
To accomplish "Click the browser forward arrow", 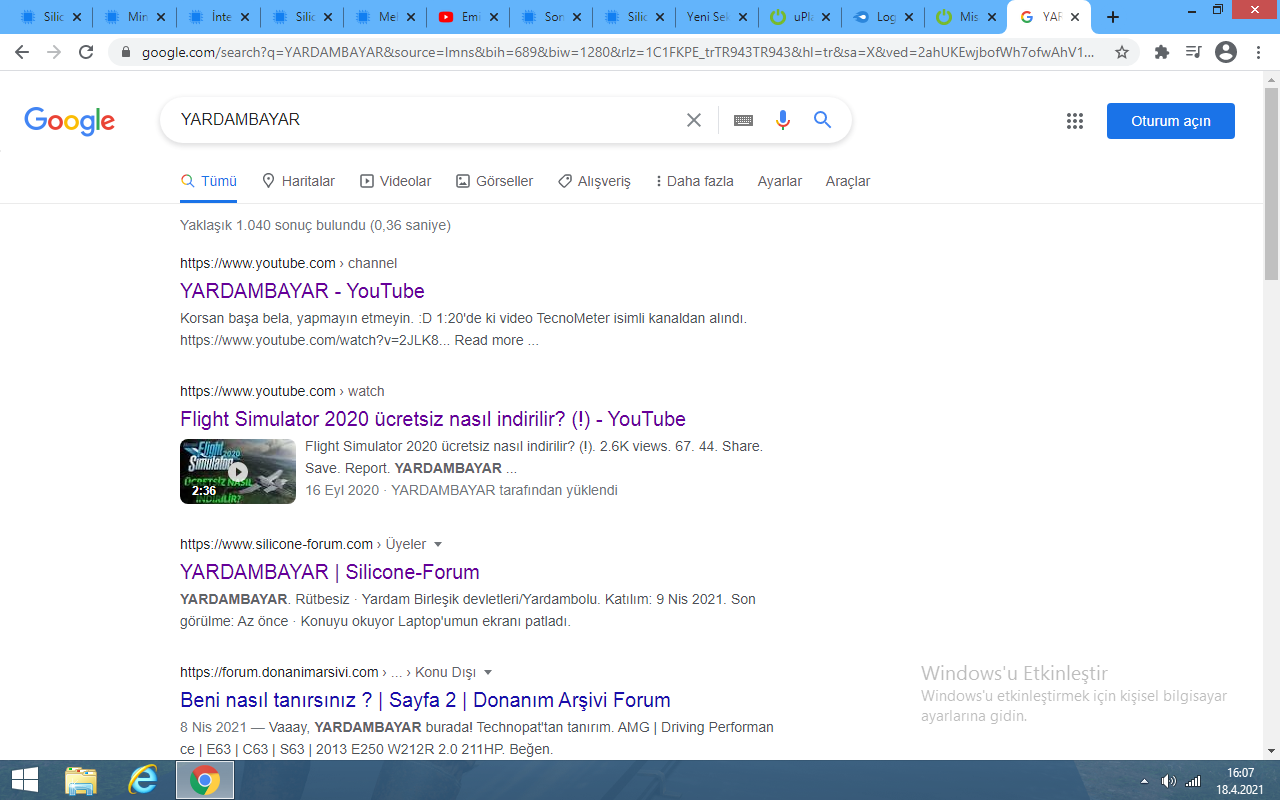I will click(x=54, y=53).
